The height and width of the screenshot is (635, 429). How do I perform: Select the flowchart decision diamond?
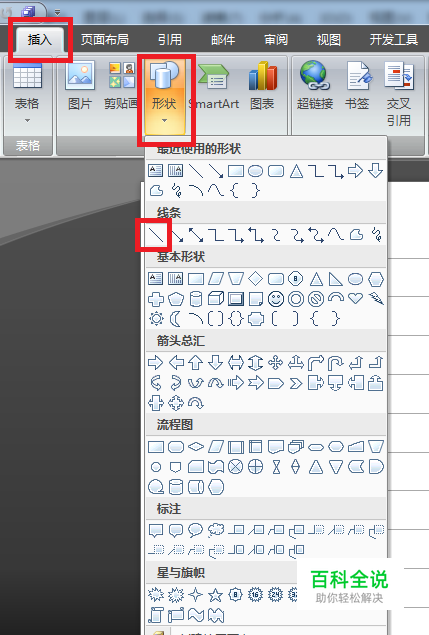196,447
